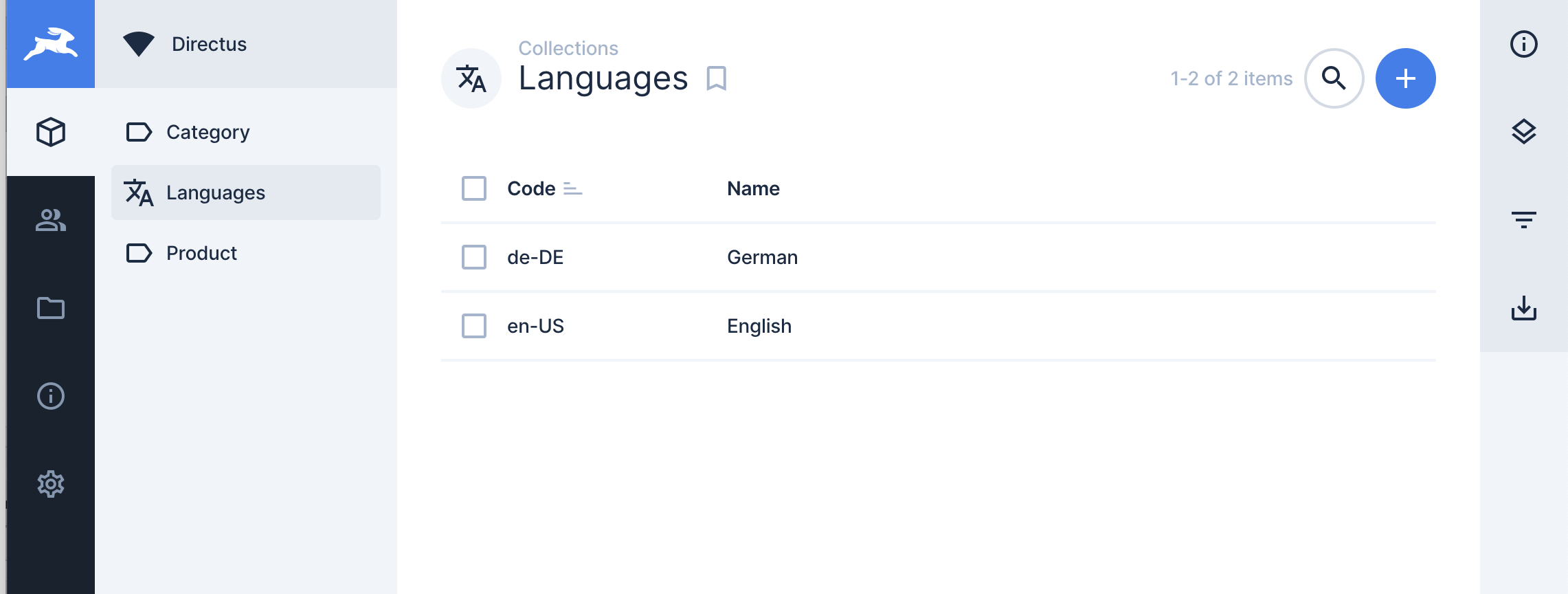
Task: Click the sort indicator next to Code
Action: click(x=572, y=188)
